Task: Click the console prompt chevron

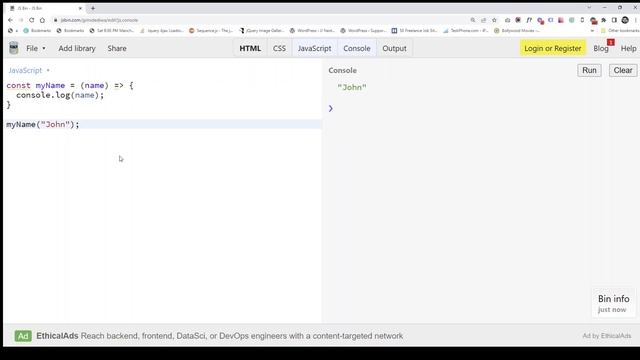Action: tap(331, 108)
